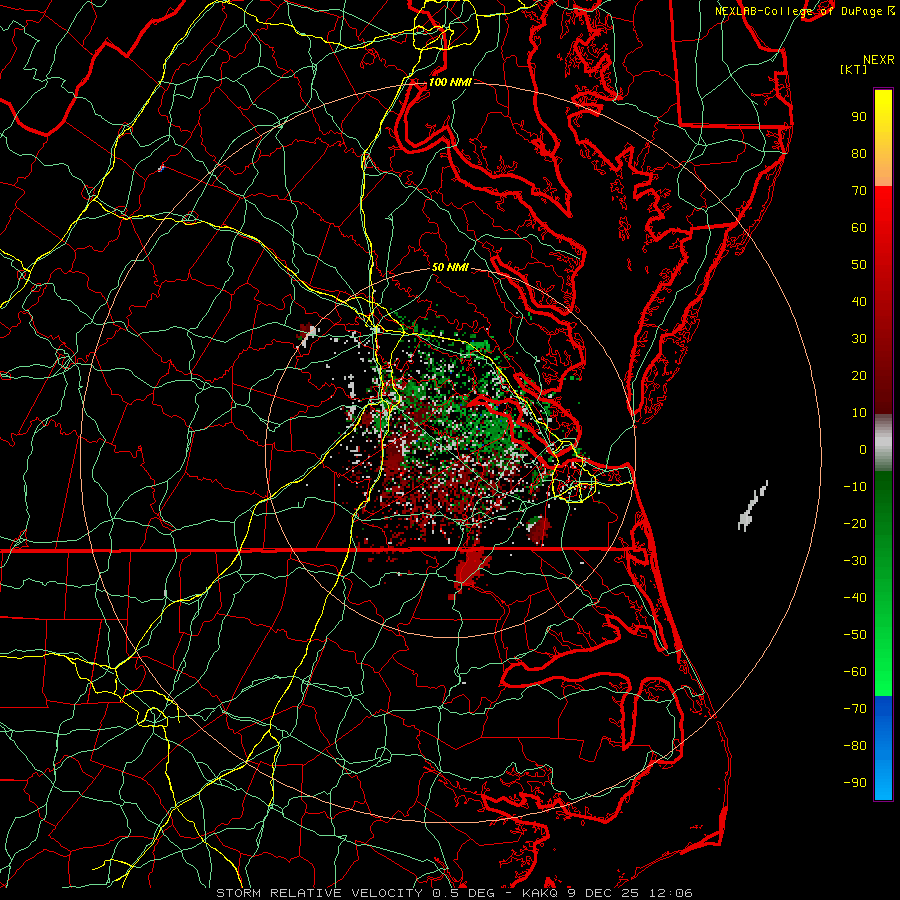900x900 pixels.
Task: Click the -40 value on velocity scale
Action: (x=855, y=598)
